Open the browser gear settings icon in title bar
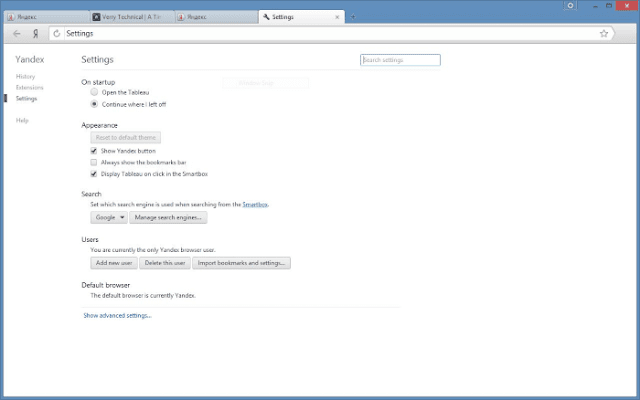 click(570, 6)
